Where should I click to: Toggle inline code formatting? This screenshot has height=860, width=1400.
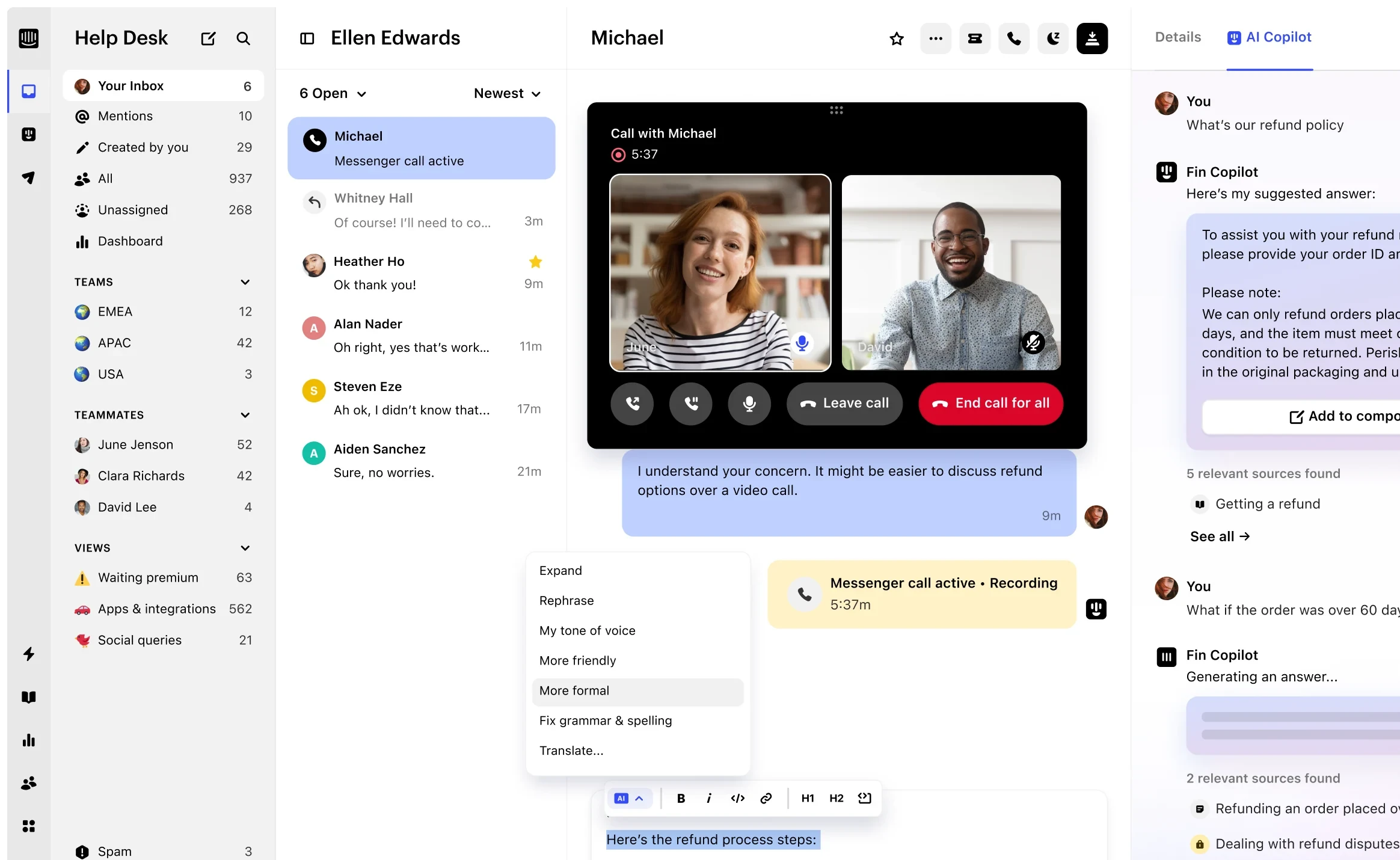pos(737,798)
